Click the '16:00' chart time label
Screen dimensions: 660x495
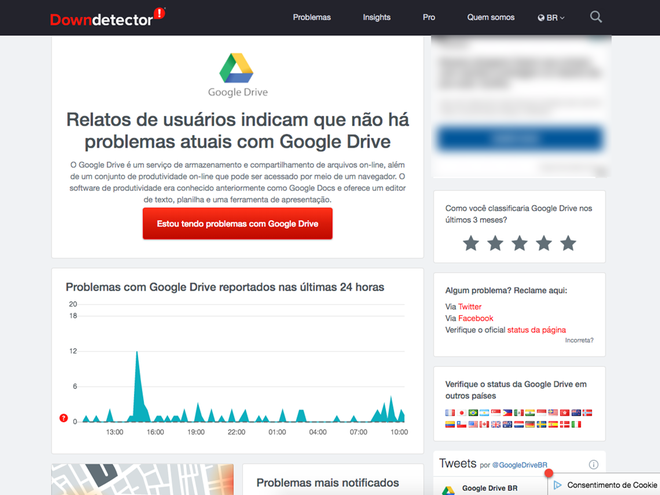coord(155,432)
